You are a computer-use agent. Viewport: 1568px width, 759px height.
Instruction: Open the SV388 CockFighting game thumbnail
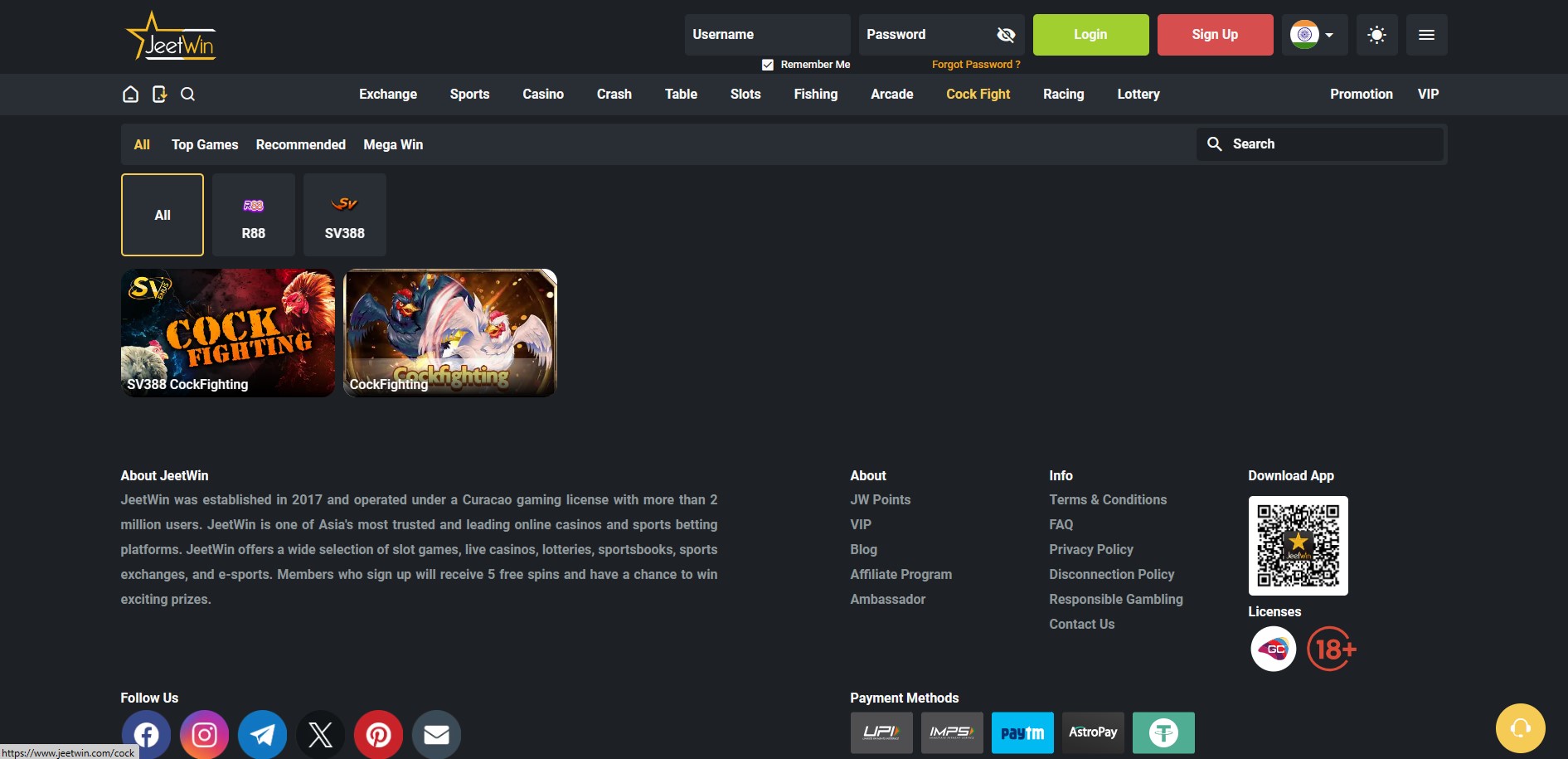point(228,333)
